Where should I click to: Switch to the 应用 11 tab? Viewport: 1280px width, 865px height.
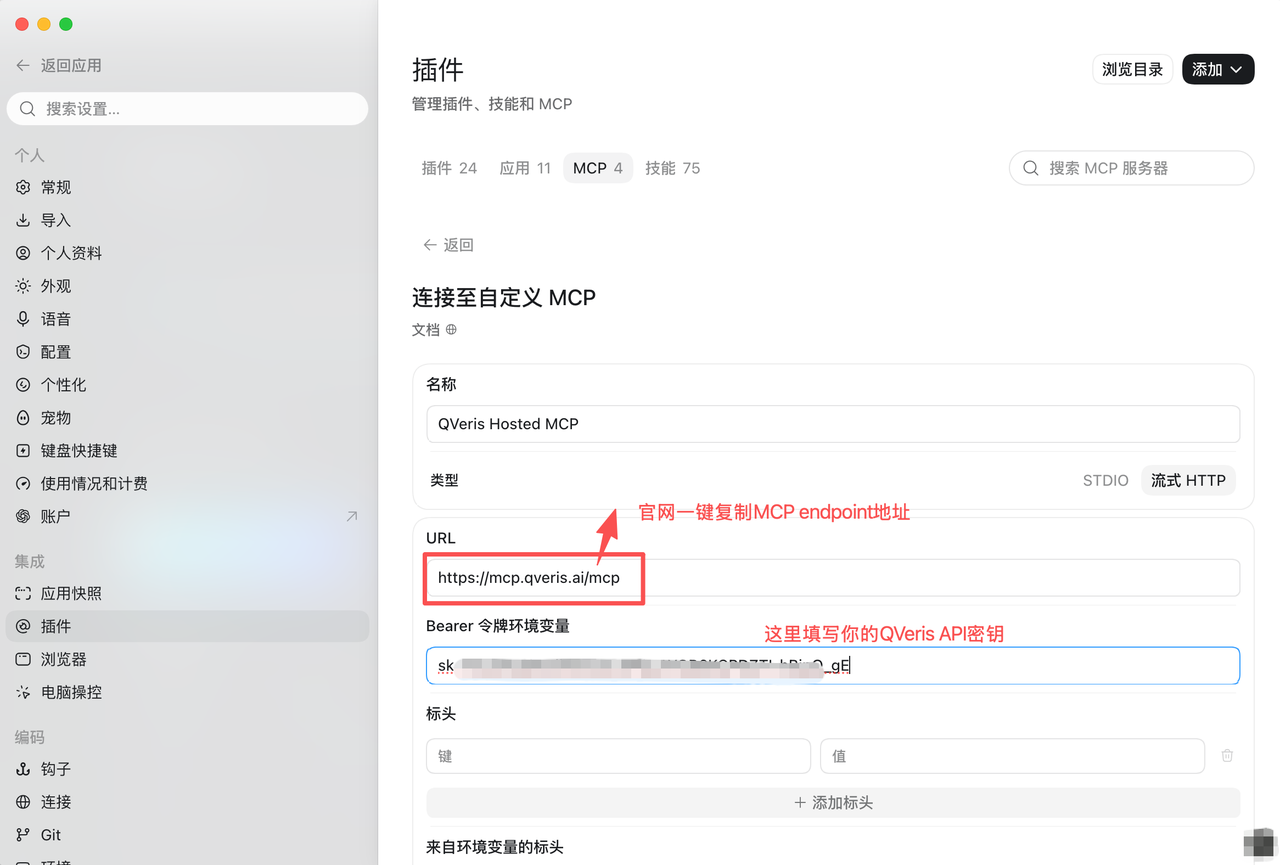[x=525, y=168]
